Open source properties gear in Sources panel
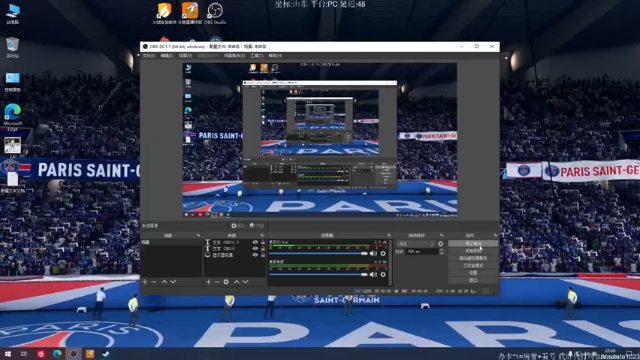The width and height of the screenshot is (640, 360). point(226,282)
